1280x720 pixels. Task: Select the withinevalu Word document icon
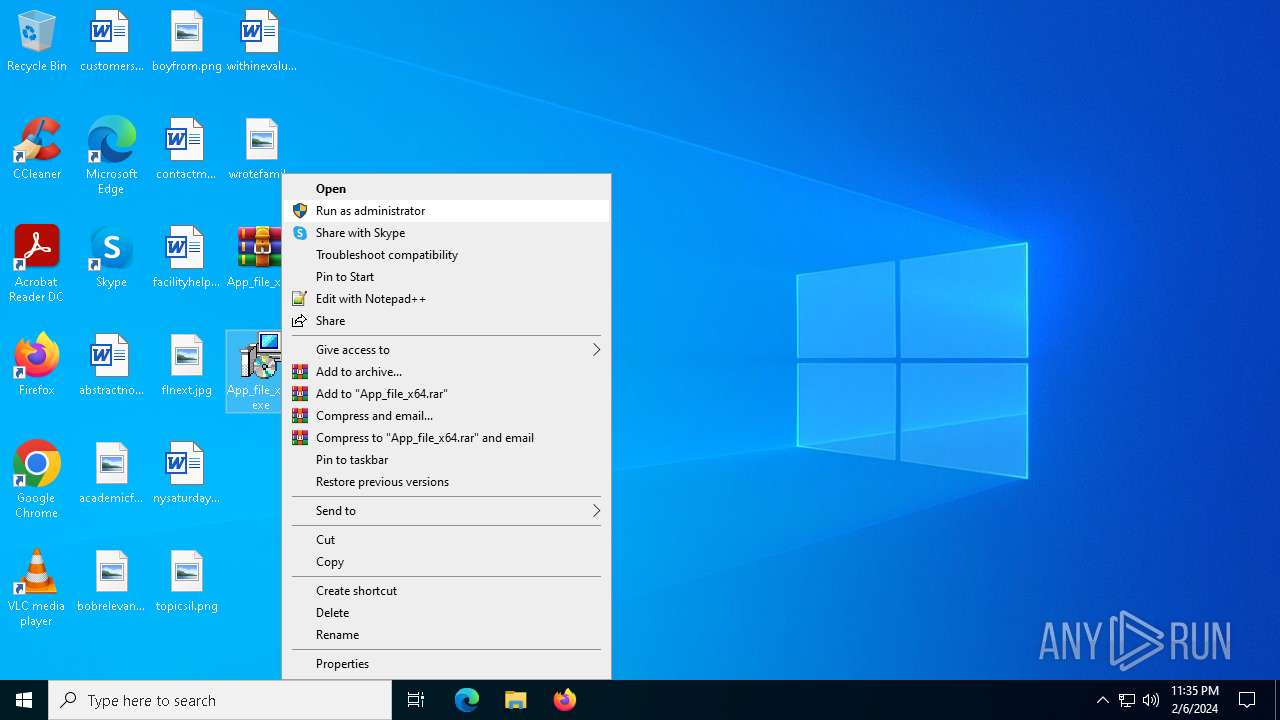point(261,41)
